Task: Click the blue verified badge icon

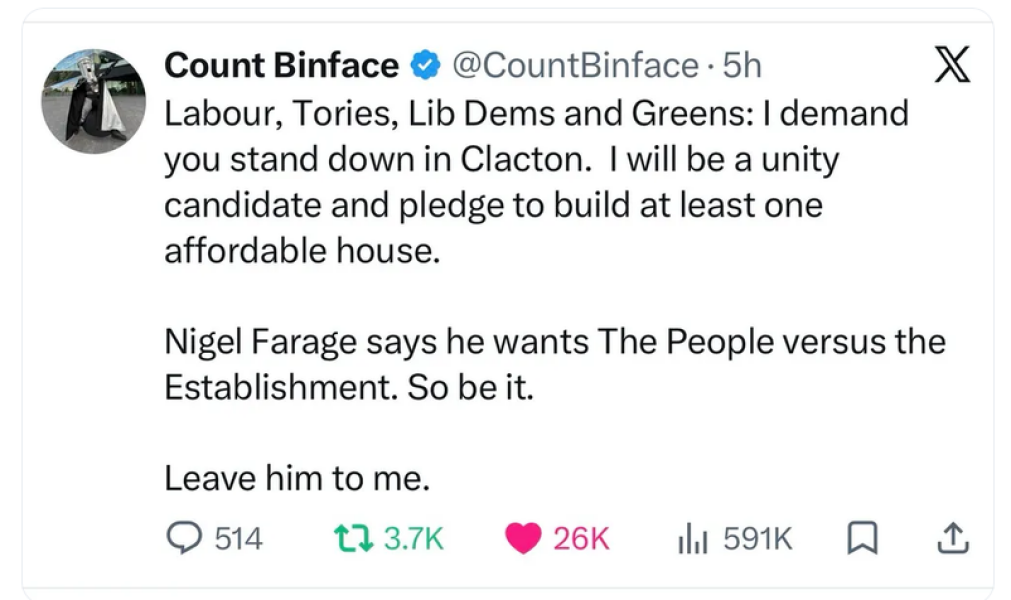Action: pyautogui.click(x=426, y=66)
